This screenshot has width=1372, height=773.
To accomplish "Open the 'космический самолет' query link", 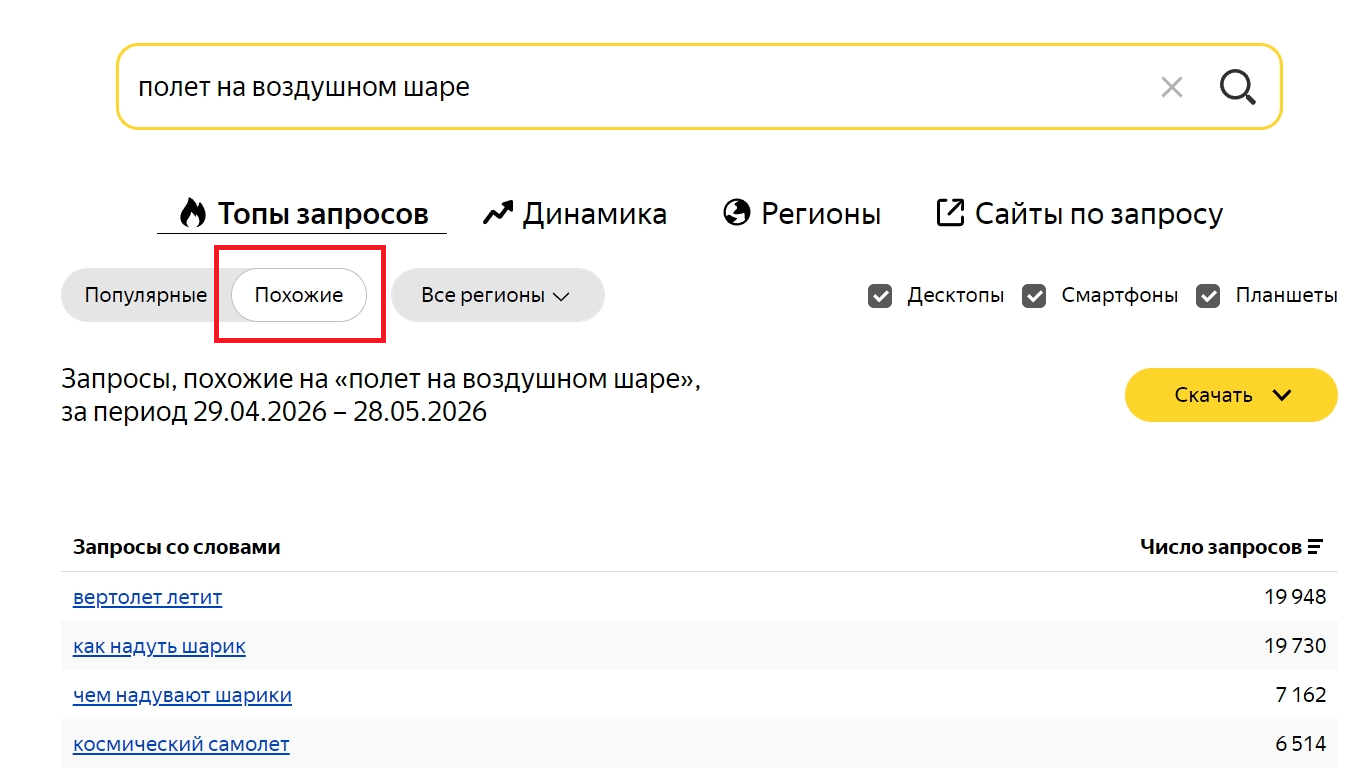I will click(181, 744).
